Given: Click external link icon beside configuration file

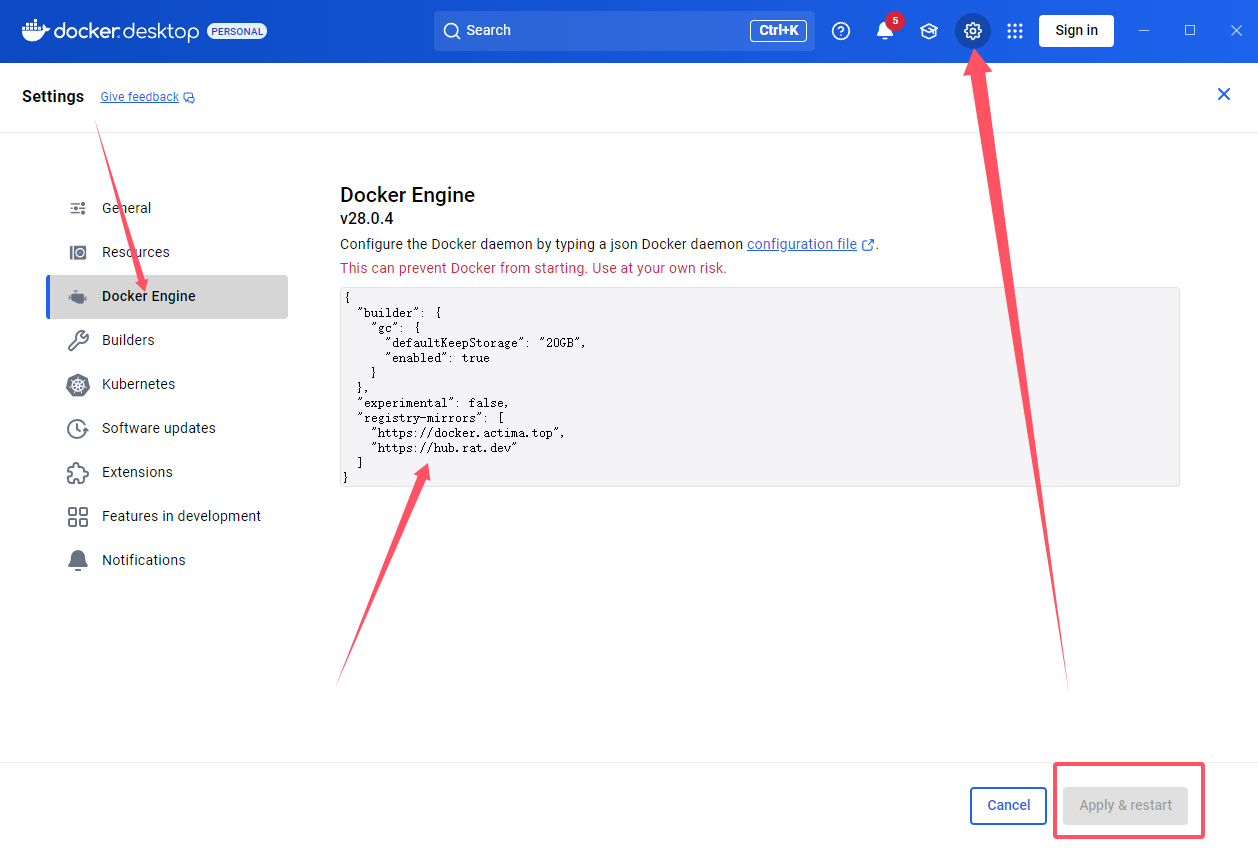Looking at the screenshot, I should coord(868,245).
